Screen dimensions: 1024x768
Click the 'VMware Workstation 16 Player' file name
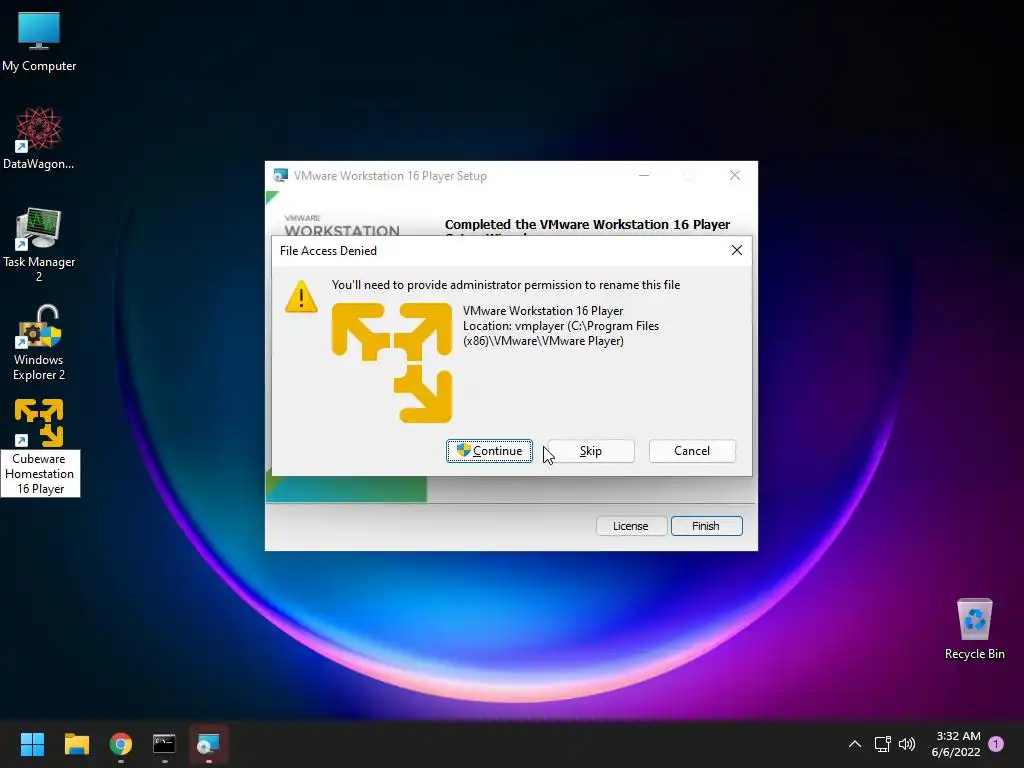click(x=543, y=311)
